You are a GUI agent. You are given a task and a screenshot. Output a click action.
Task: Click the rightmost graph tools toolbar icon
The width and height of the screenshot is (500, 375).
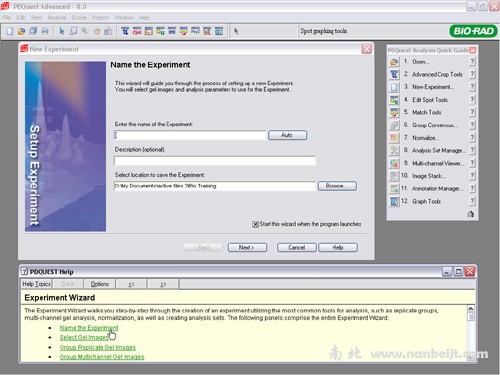pos(219,31)
